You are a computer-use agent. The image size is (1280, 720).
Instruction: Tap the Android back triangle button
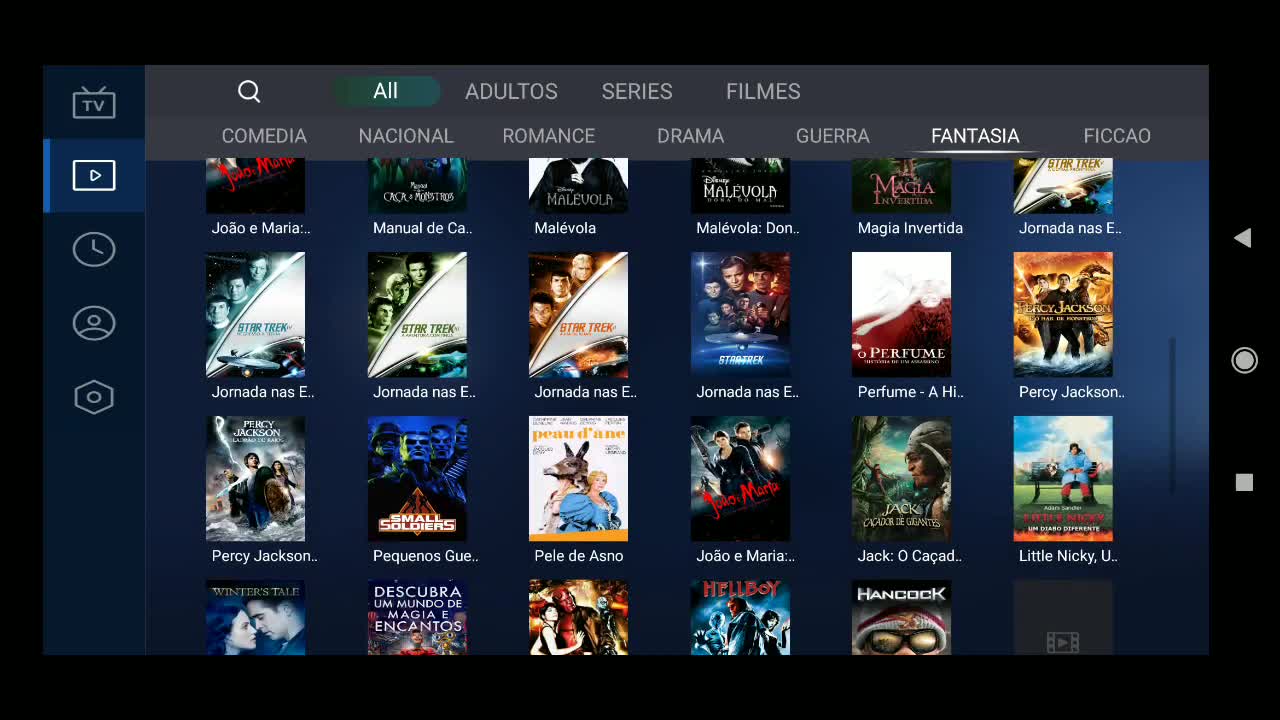[1242, 238]
